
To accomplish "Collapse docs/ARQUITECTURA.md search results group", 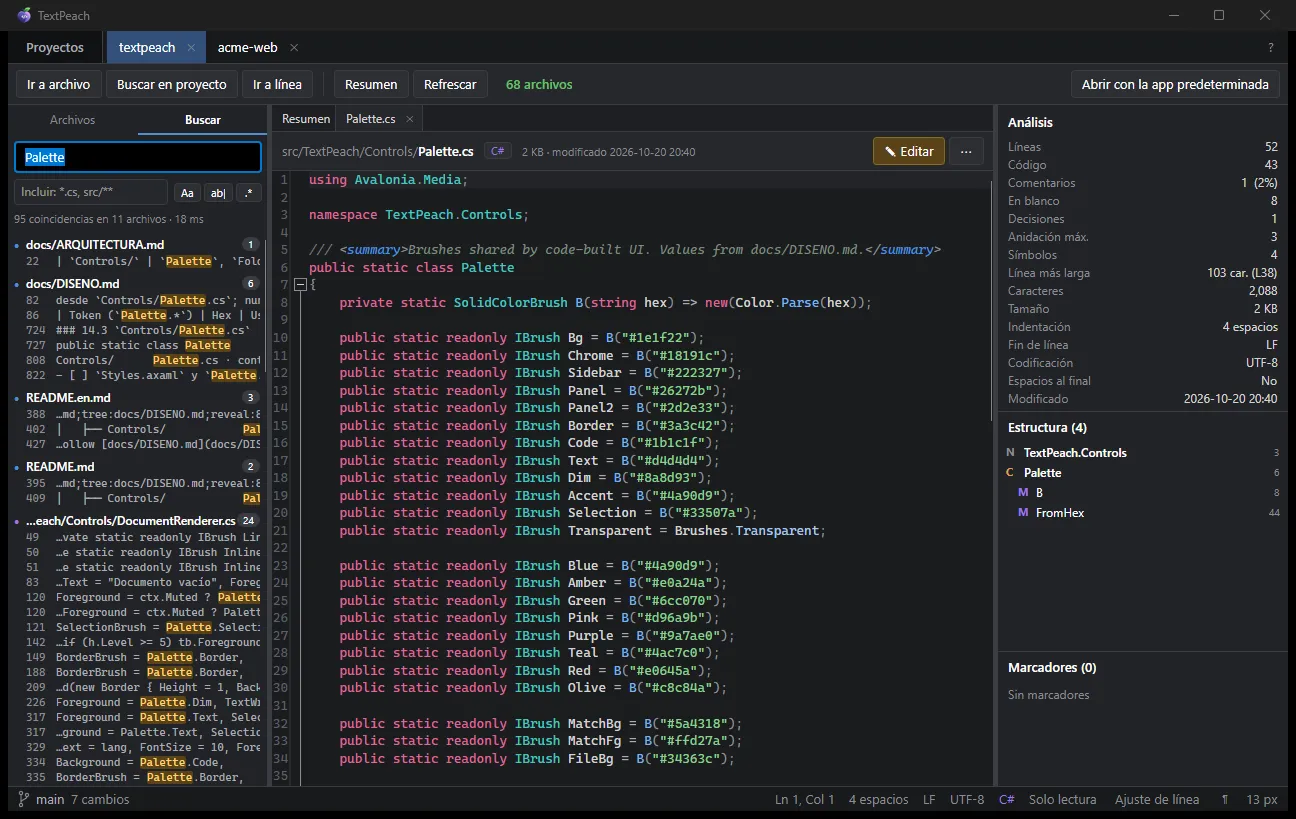I will tap(138, 244).
